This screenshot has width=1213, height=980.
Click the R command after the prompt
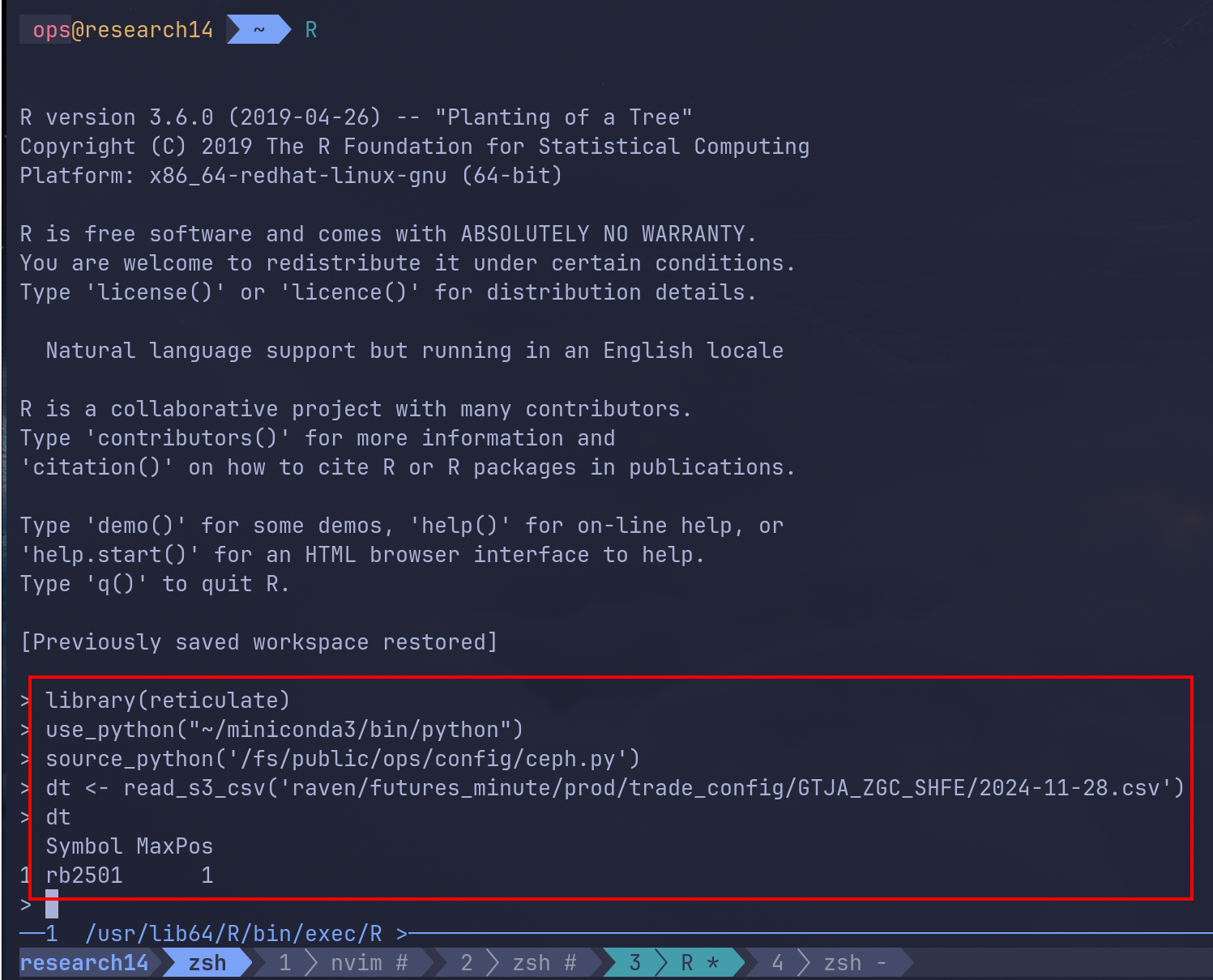pyautogui.click(x=311, y=30)
